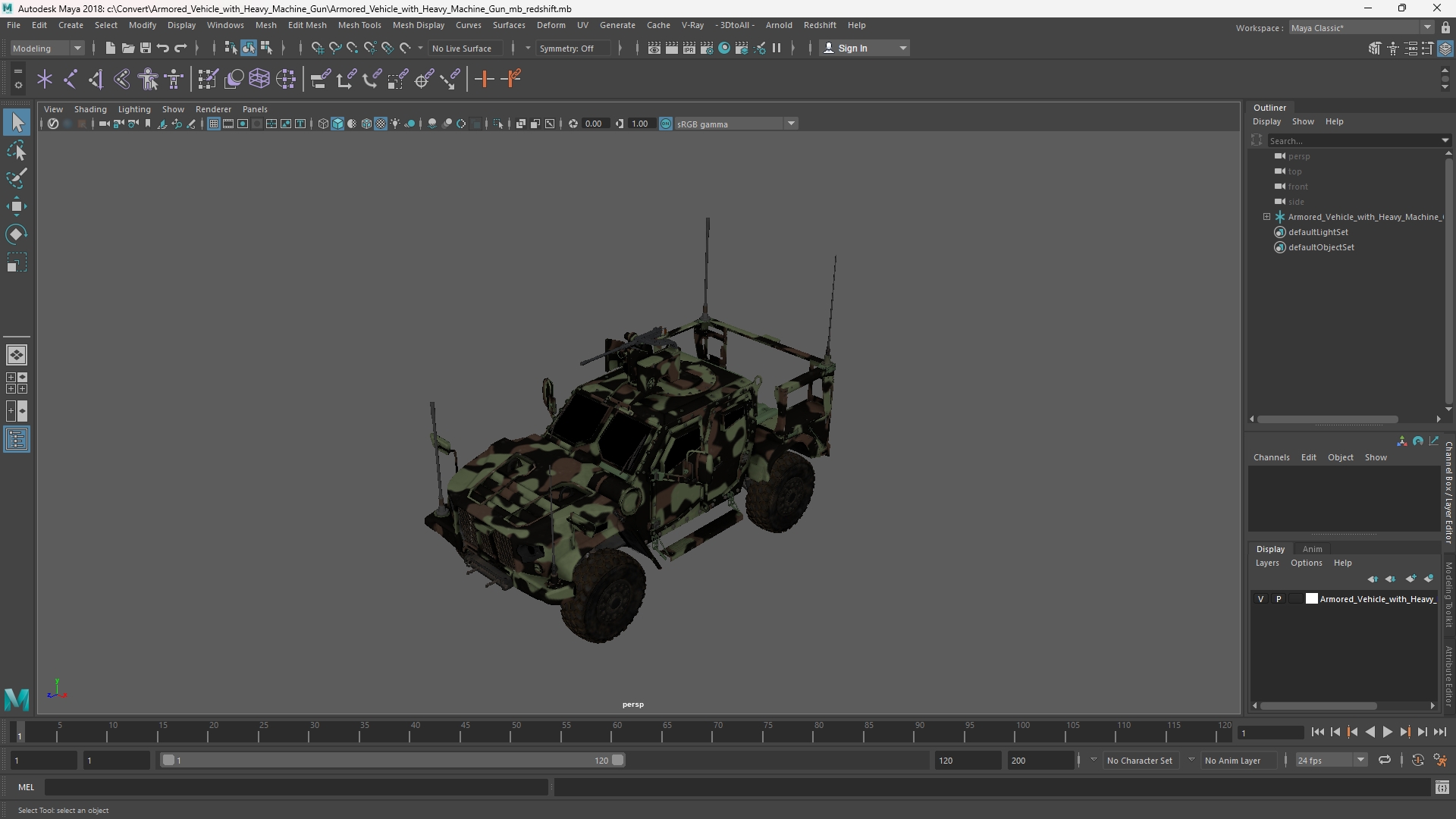Open the Workspace Maya Classic dropdown
The width and height of the screenshot is (1456, 819).
click(1361, 28)
